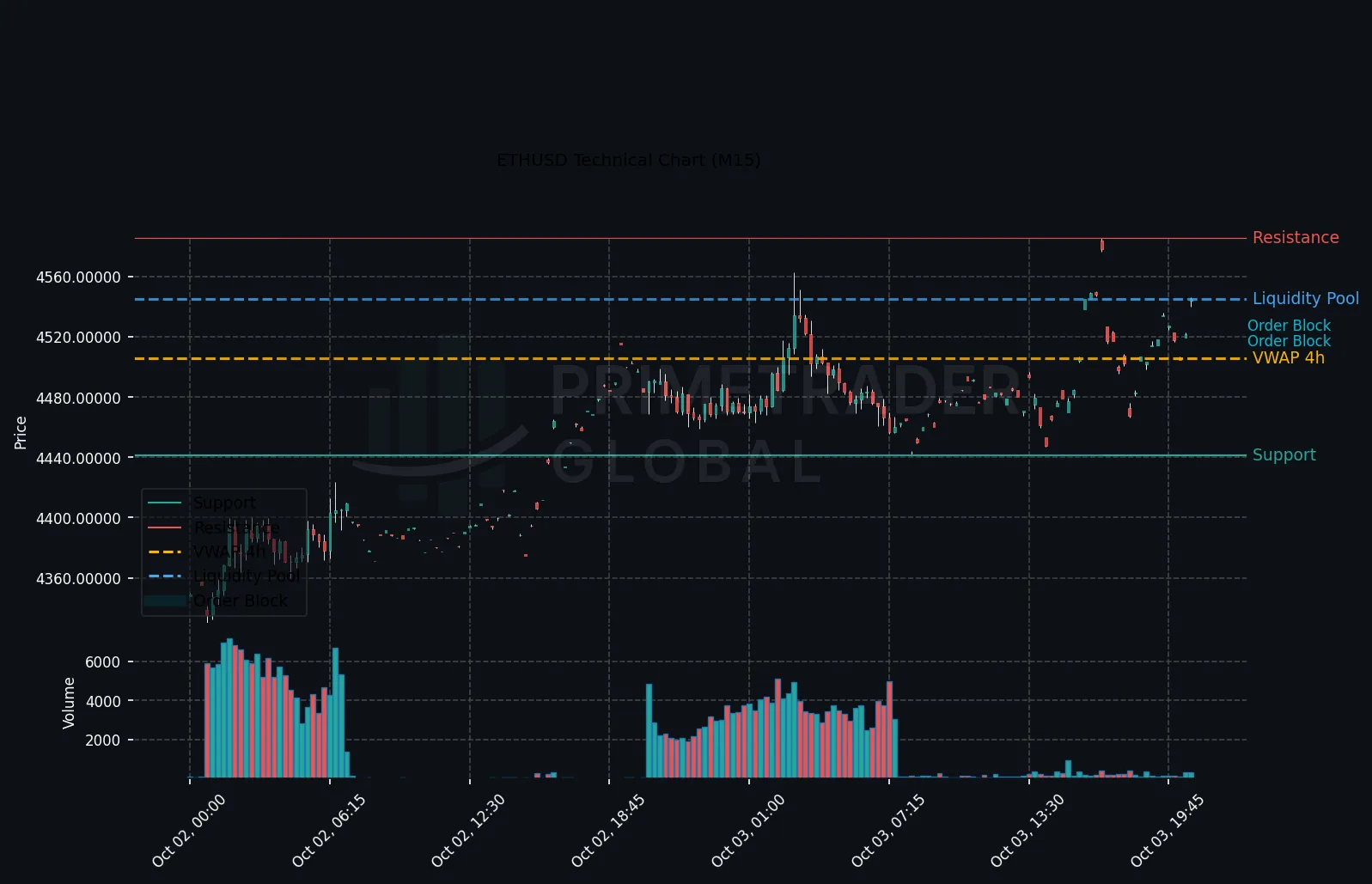Image resolution: width=1372 pixels, height=884 pixels.
Task: Select the 4000 volume tick
Action: (x=102, y=702)
